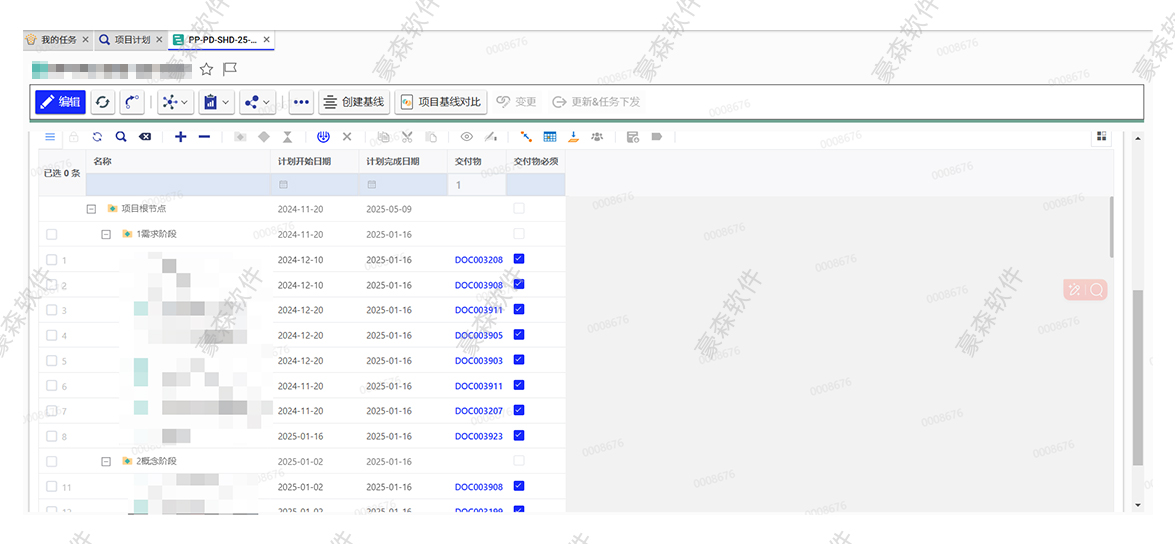Viewport: 1175px width, 544px height.
Task: Open 项目基线对比 baseline comparison
Action: [x=439, y=102]
